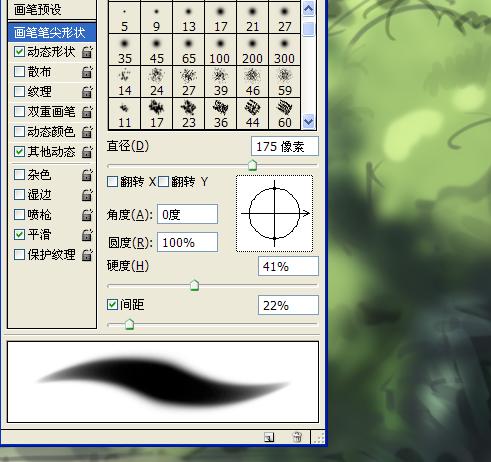This screenshot has width=491, height=462.
Task: Click the 直径 diameter value field
Action: [285, 146]
